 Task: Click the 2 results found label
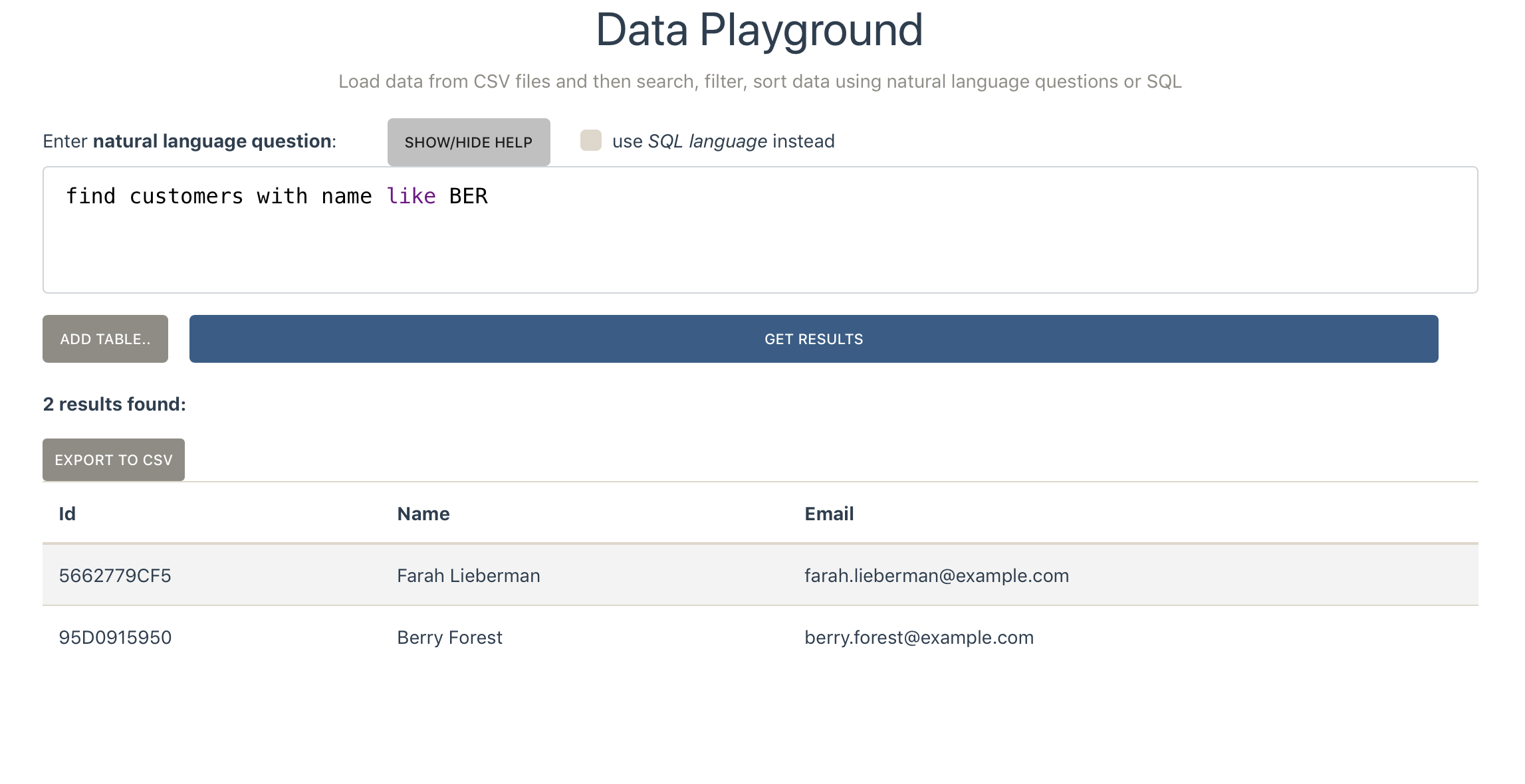(113, 403)
